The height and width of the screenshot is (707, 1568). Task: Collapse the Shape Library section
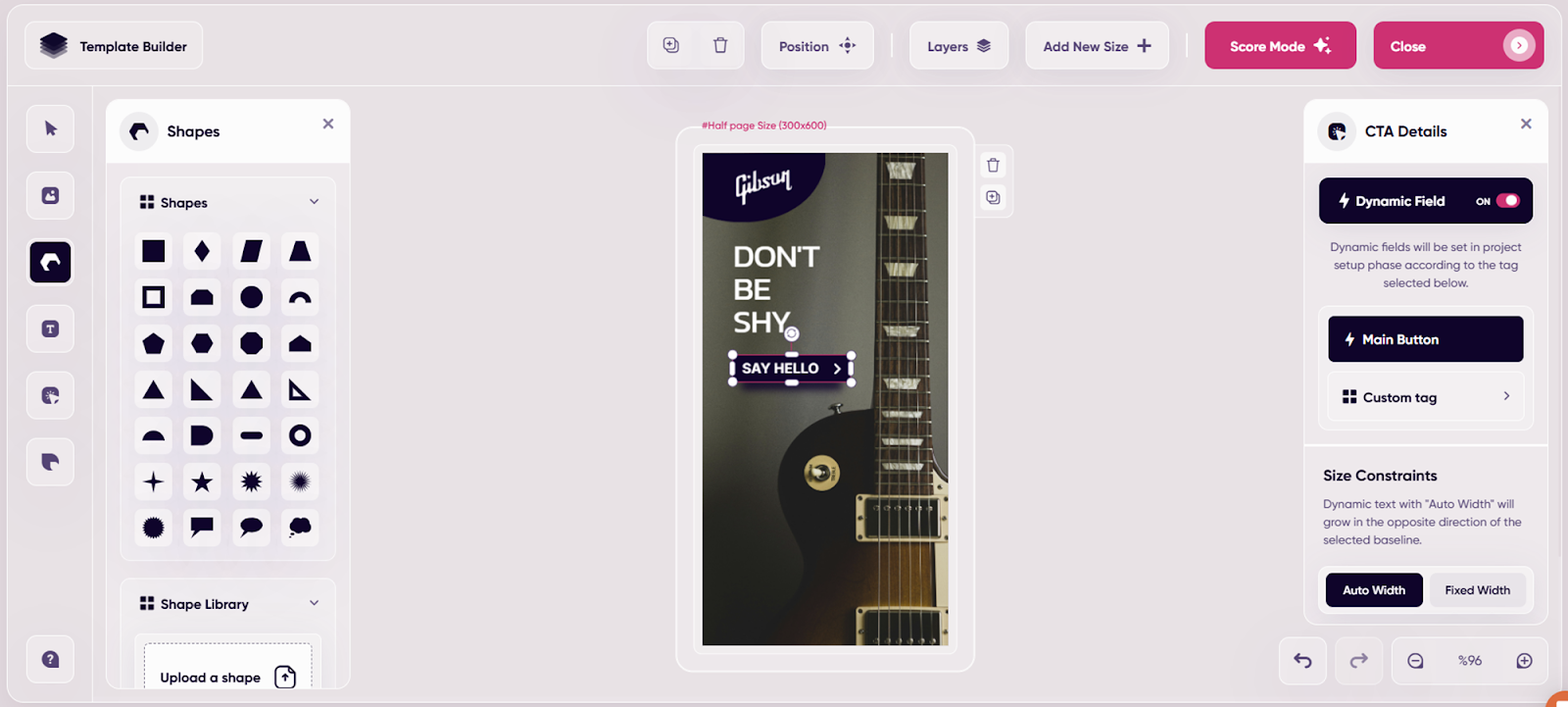[314, 603]
